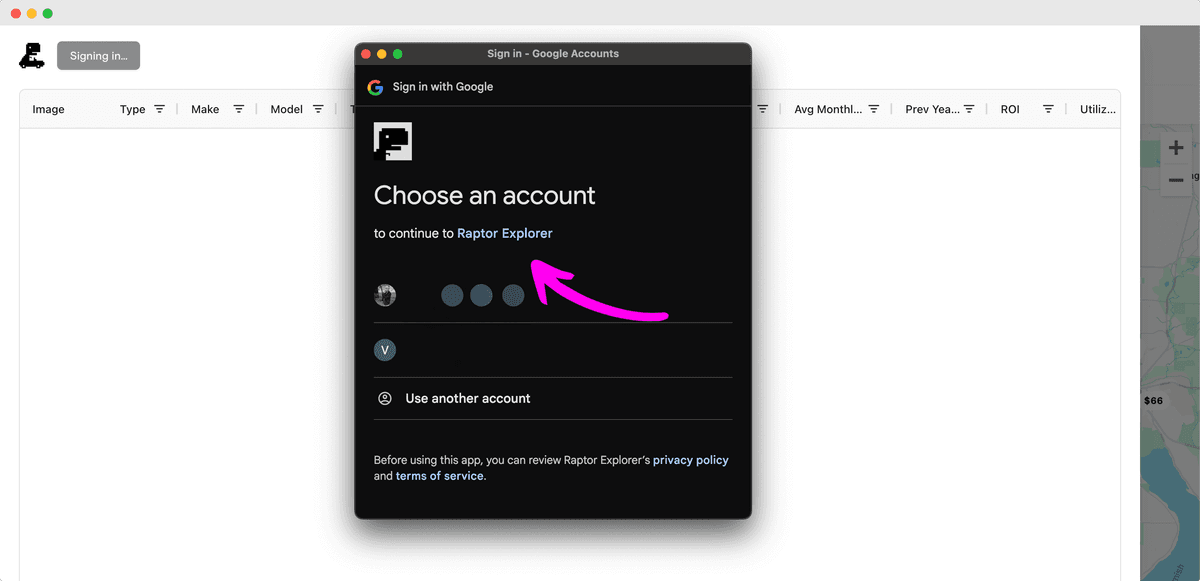Click the Google logo in sign-in dialog
The height and width of the screenshot is (581, 1200).
[375, 87]
